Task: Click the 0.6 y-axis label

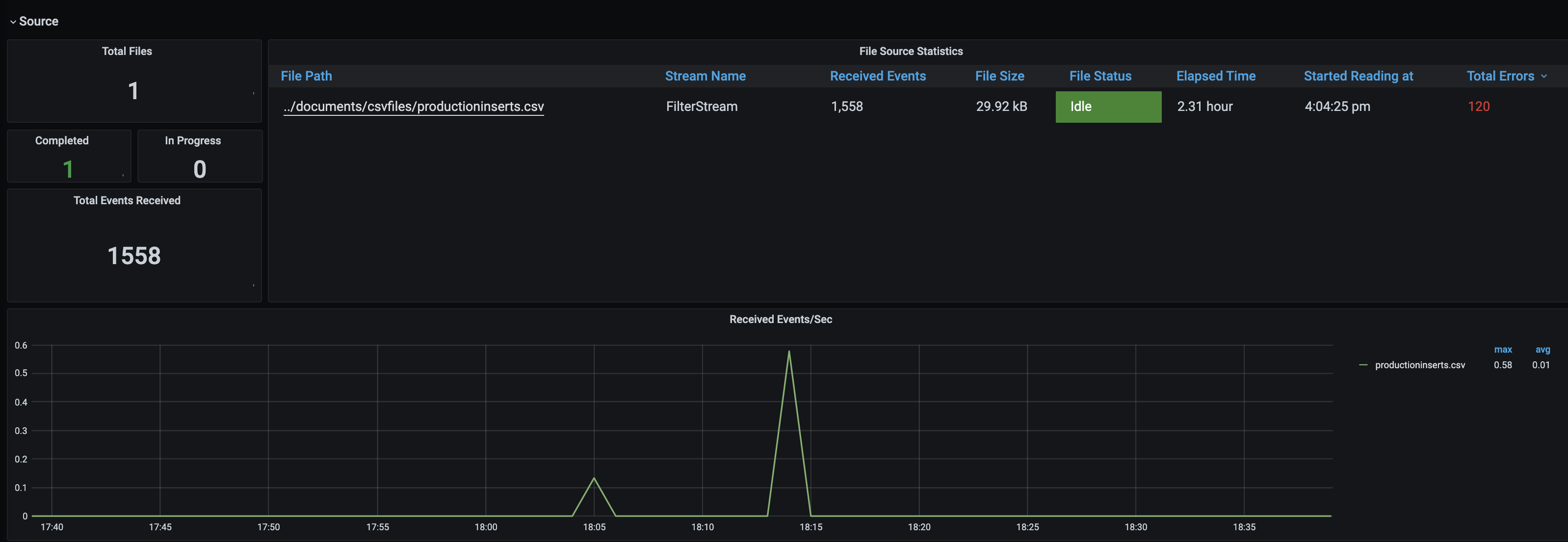Action: [x=21, y=345]
